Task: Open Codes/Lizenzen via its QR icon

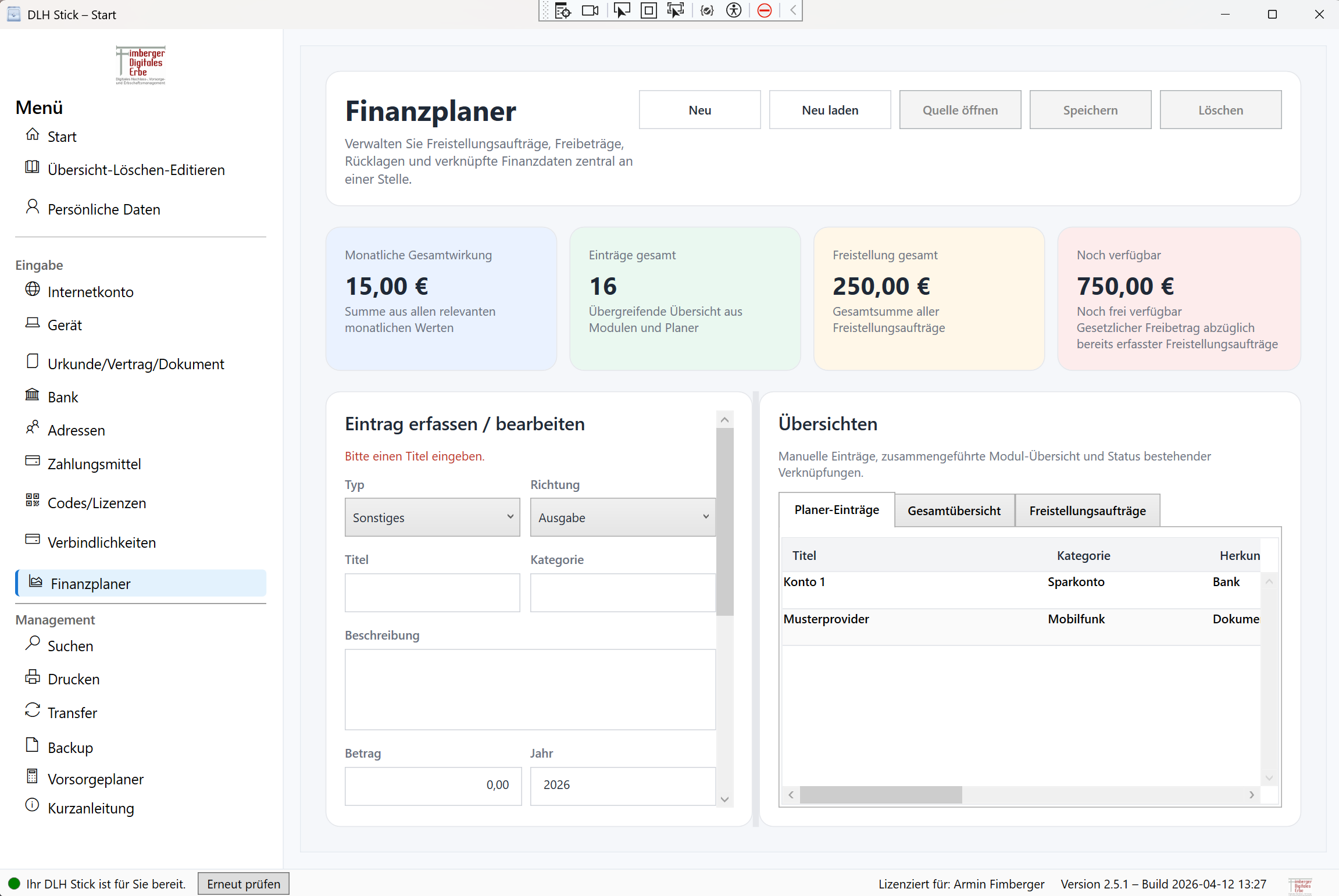Action: pos(33,501)
